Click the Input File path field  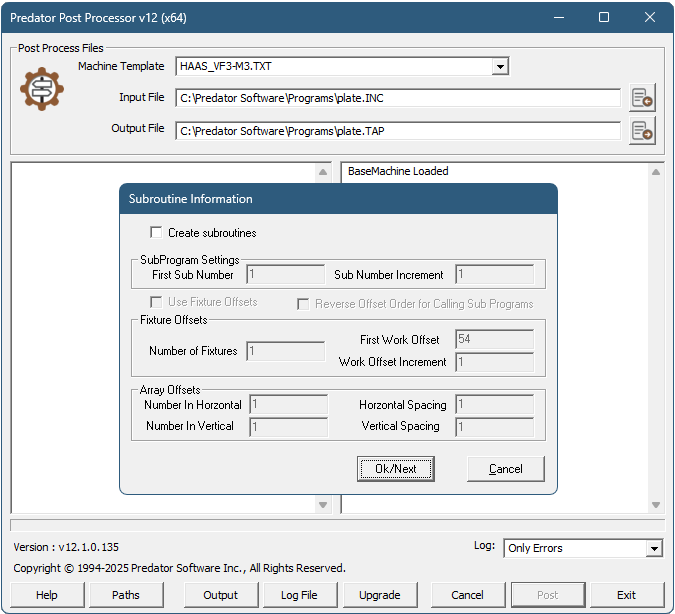(398, 98)
